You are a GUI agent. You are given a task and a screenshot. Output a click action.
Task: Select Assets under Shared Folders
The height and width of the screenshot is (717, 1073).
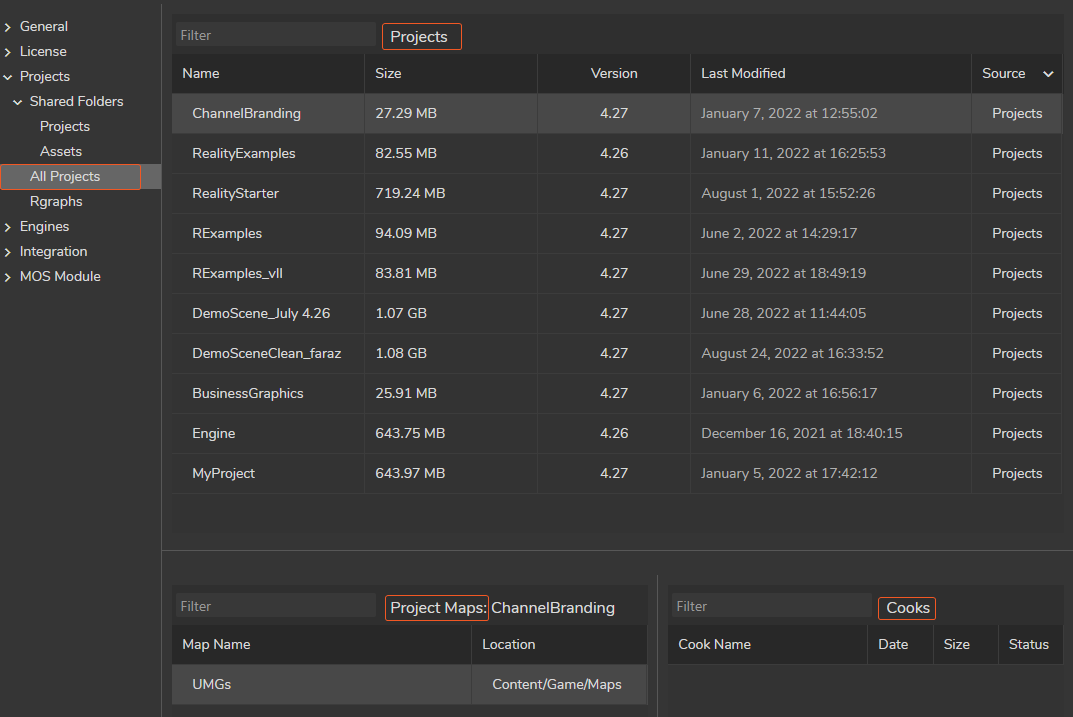pyautogui.click(x=61, y=152)
